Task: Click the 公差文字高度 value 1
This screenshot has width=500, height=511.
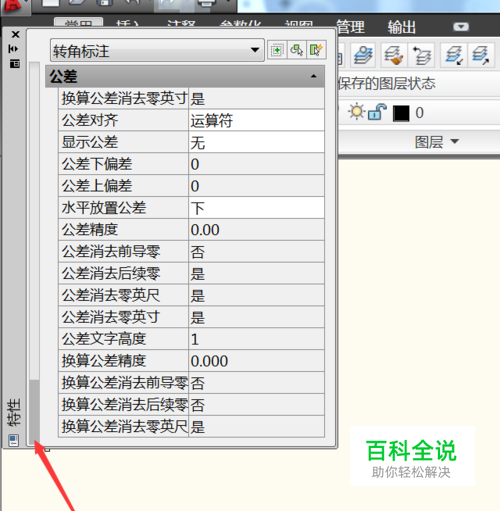Action: pyautogui.click(x=256, y=339)
